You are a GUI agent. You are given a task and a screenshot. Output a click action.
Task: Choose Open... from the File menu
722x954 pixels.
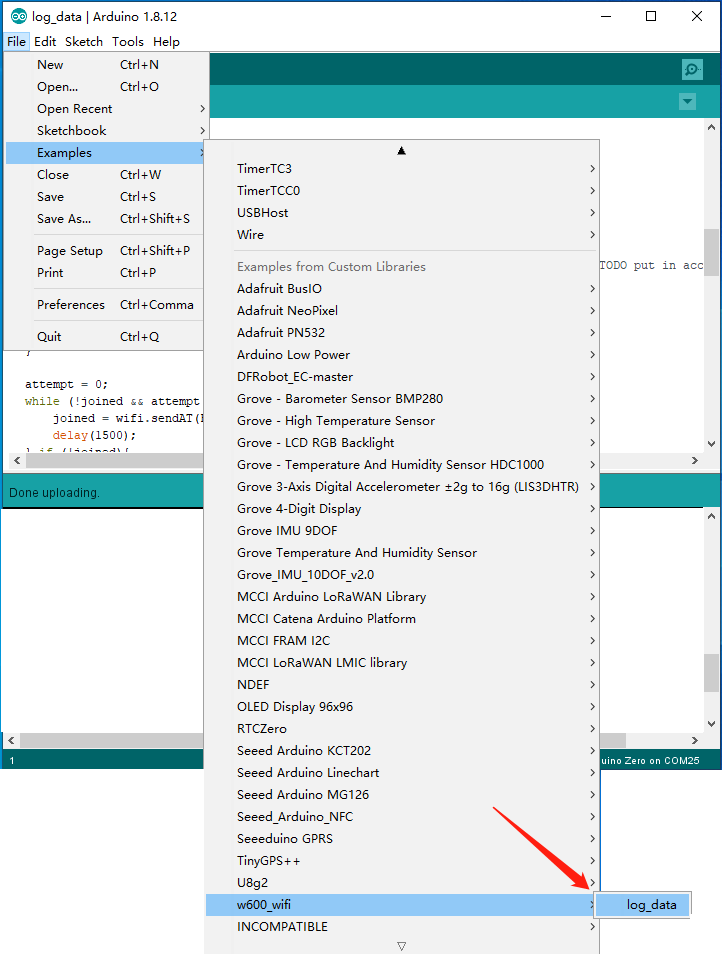tap(105, 86)
